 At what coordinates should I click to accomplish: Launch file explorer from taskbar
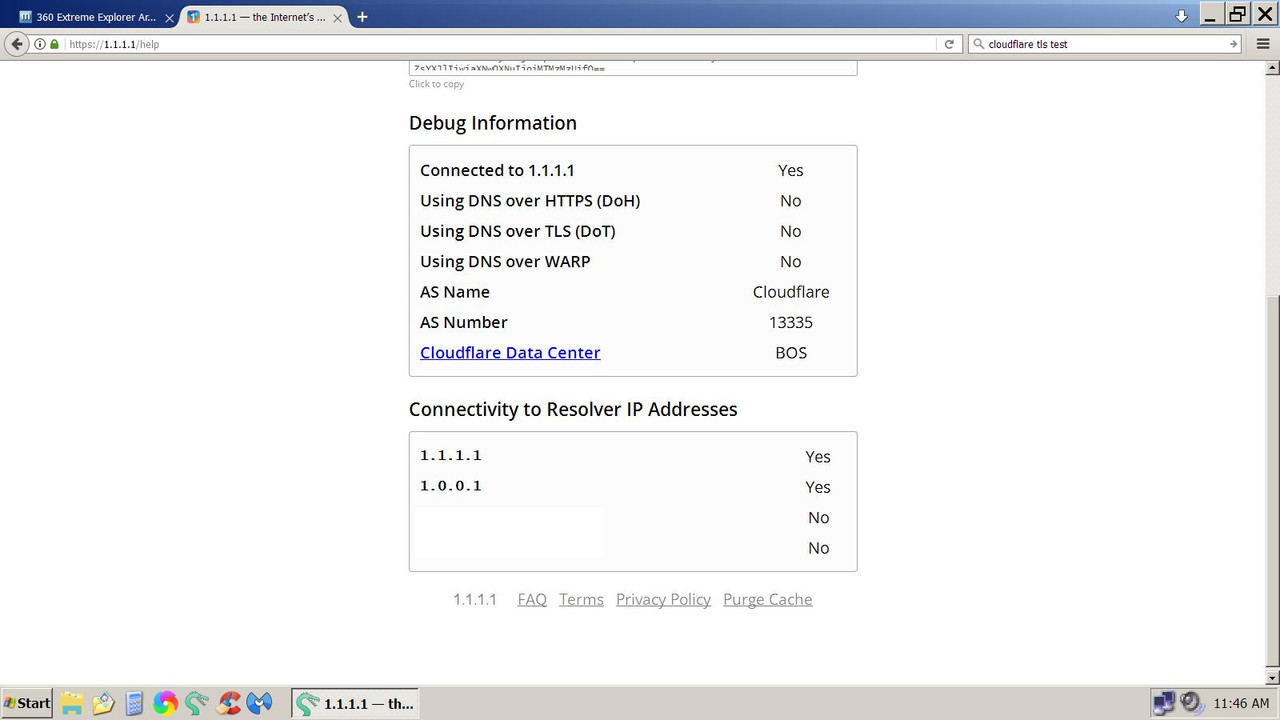click(x=71, y=703)
